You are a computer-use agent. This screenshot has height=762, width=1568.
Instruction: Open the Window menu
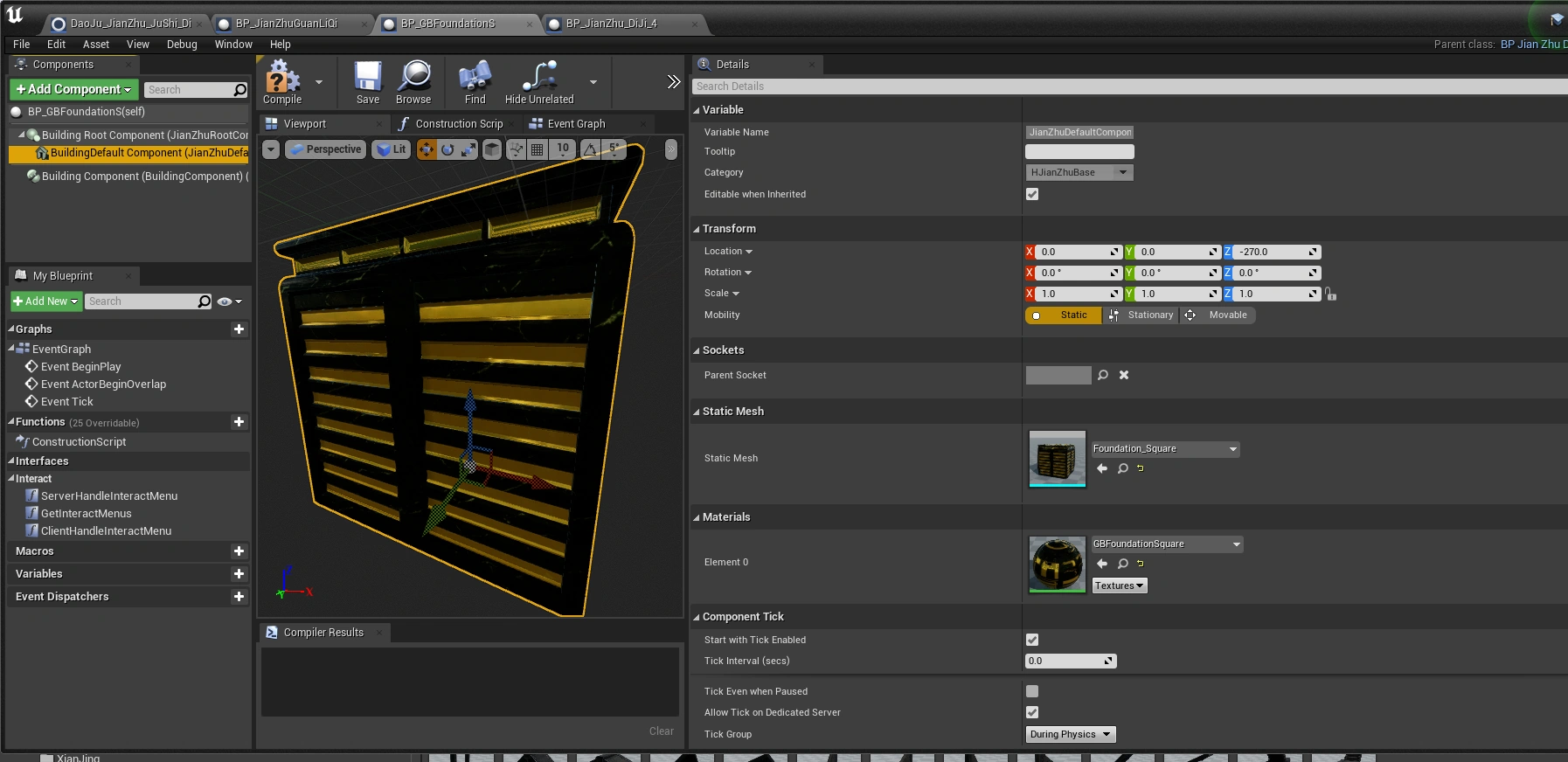point(233,45)
